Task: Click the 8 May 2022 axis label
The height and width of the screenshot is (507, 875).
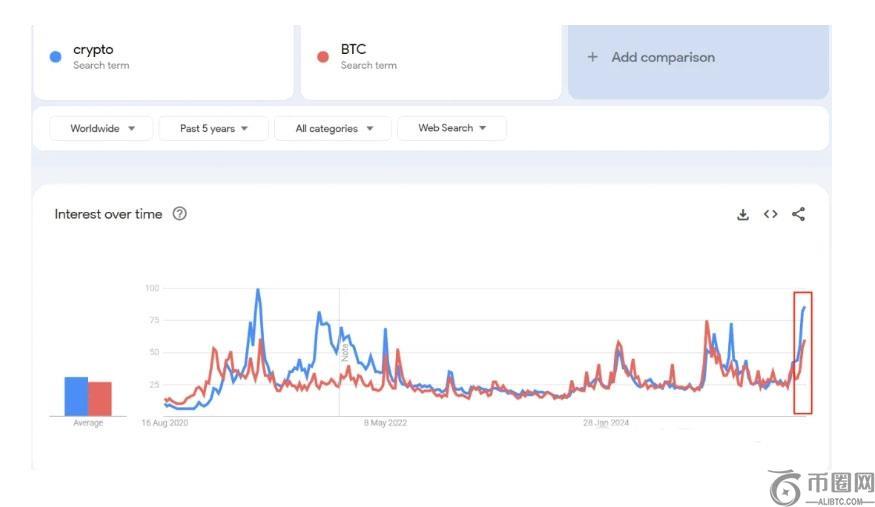Action: [385, 423]
